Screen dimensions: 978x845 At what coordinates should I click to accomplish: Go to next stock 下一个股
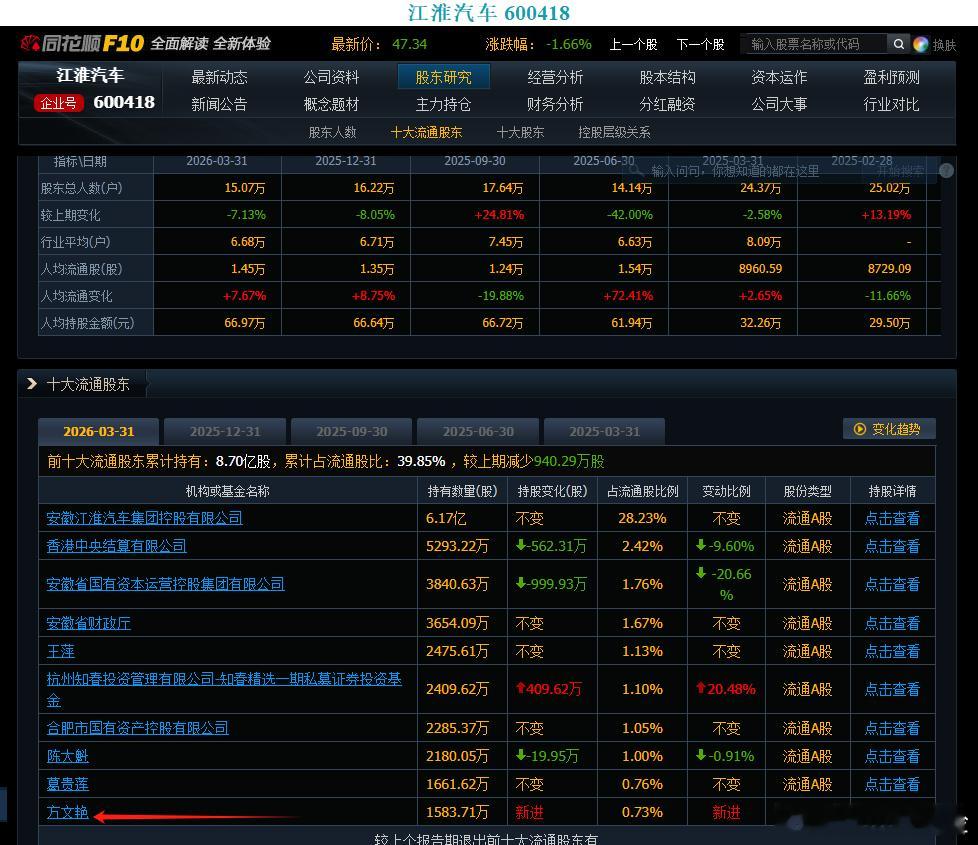point(700,44)
